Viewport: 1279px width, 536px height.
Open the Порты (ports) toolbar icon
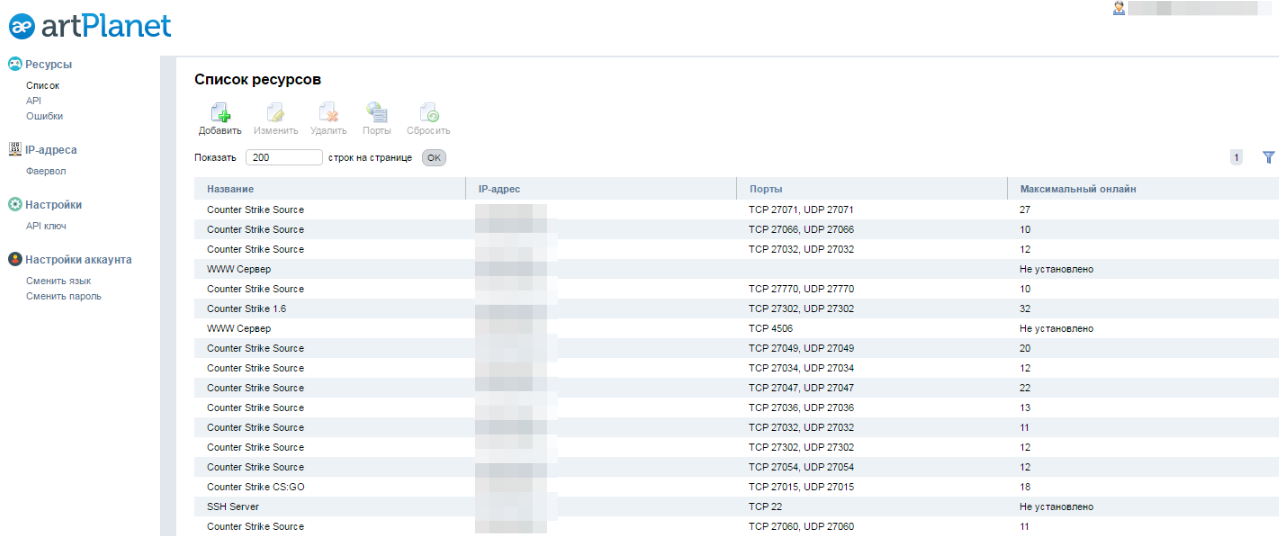pyautogui.click(x=377, y=113)
